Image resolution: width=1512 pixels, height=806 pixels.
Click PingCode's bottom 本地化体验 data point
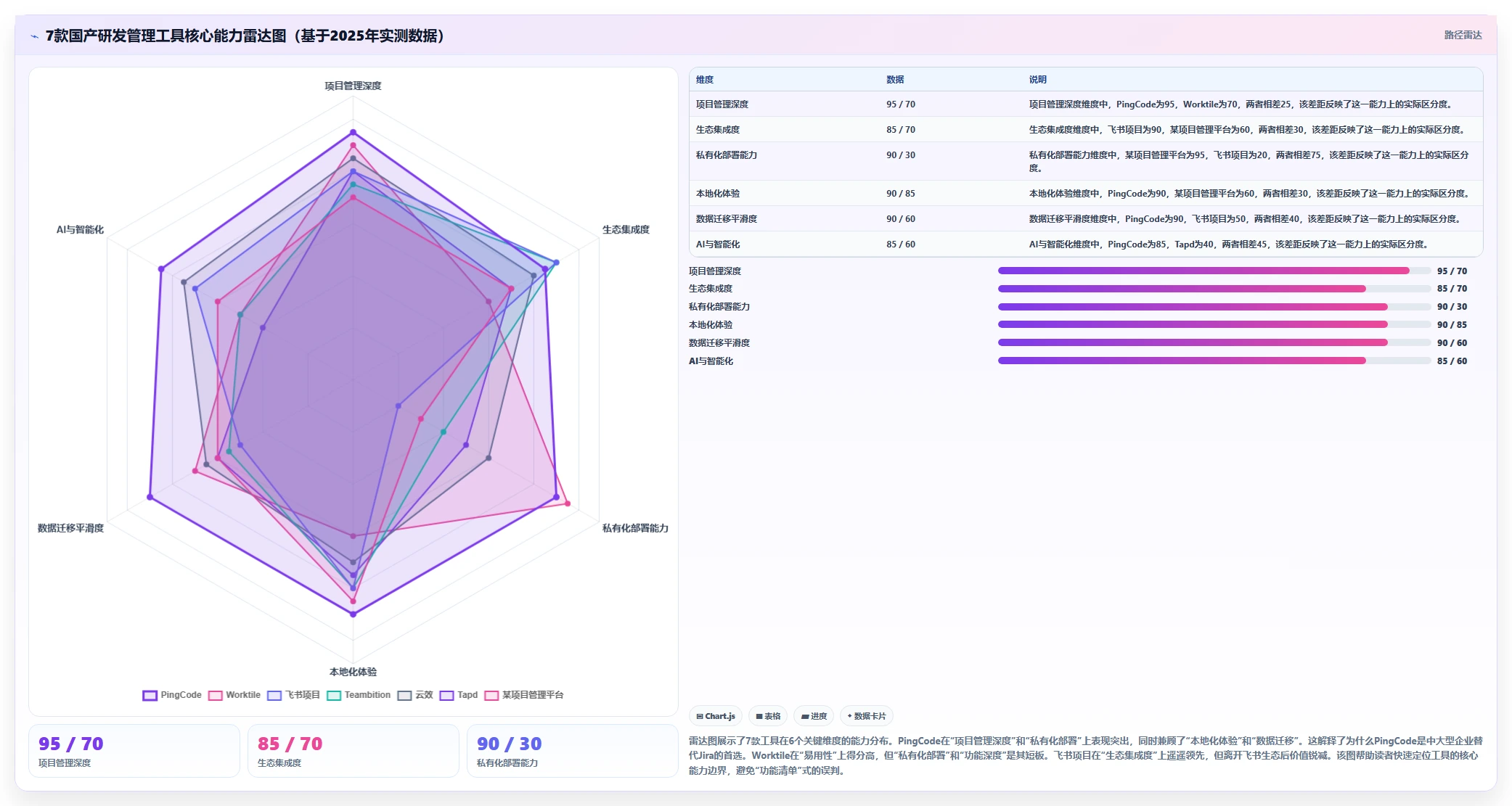(354, 614)
